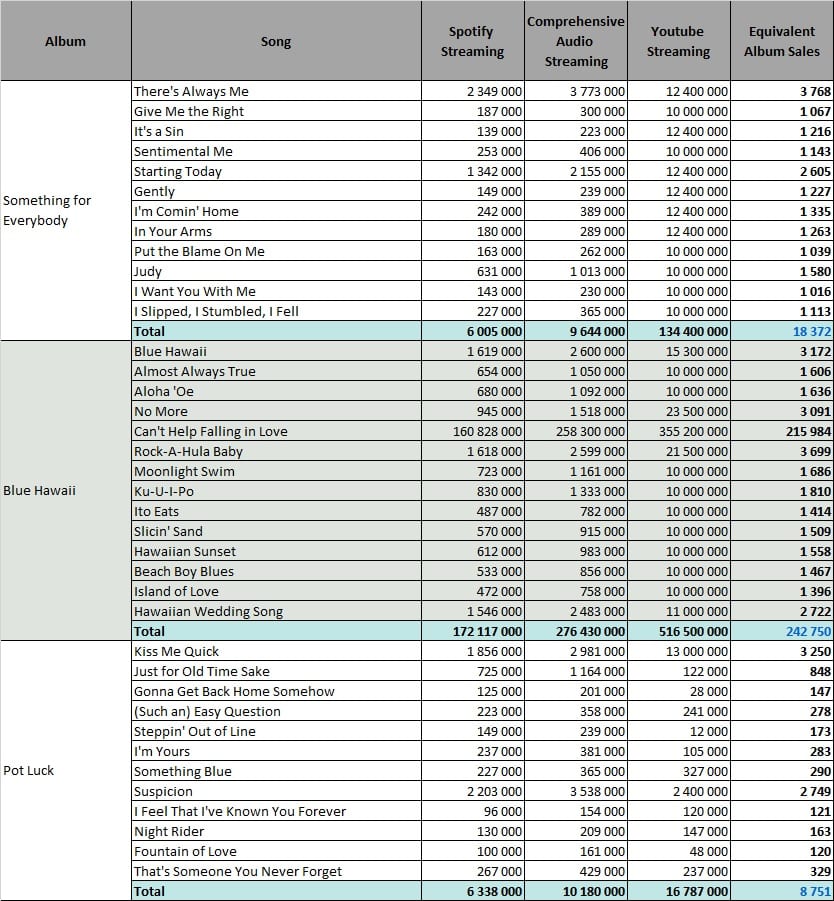The height and width of the screenshot is (901, 834).
Task: Select the Youtube total 134 400 000
Action: (x=679, y=331)
